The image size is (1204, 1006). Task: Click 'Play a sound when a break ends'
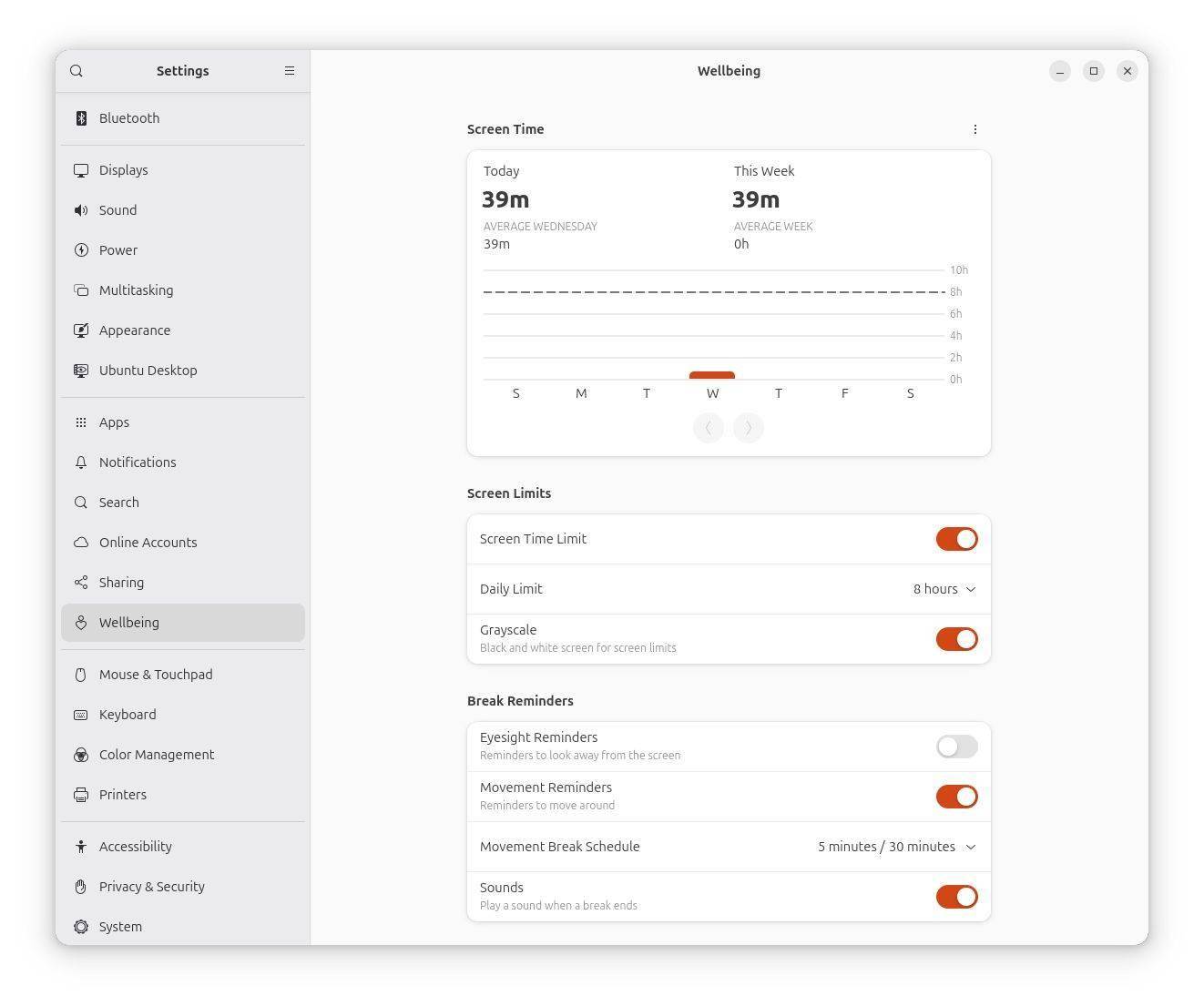[558, 906]
